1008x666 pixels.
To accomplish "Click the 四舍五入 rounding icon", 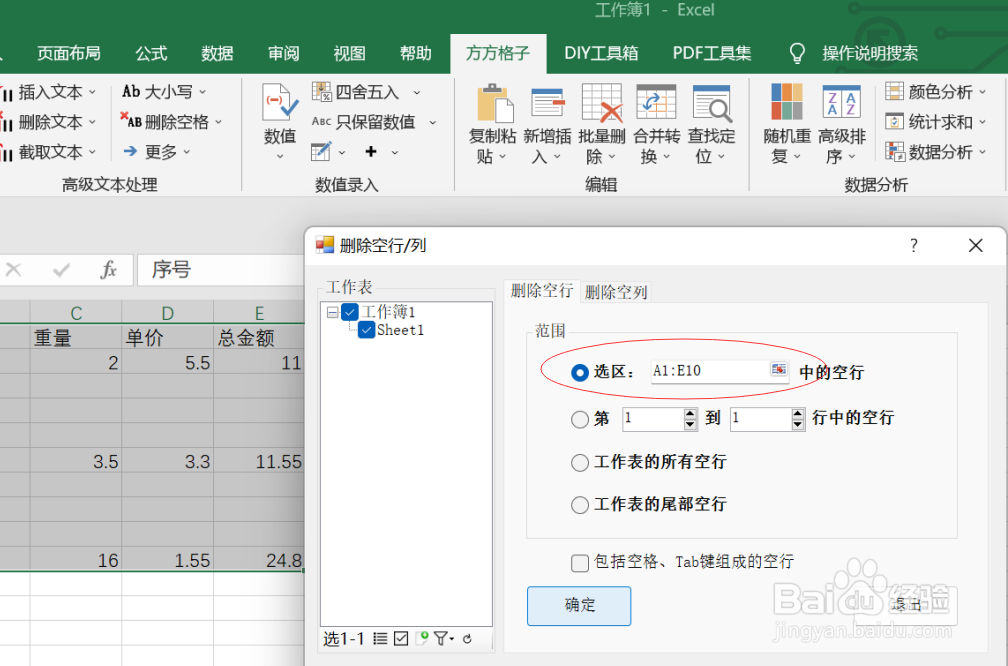I will (x=321, y=92).
